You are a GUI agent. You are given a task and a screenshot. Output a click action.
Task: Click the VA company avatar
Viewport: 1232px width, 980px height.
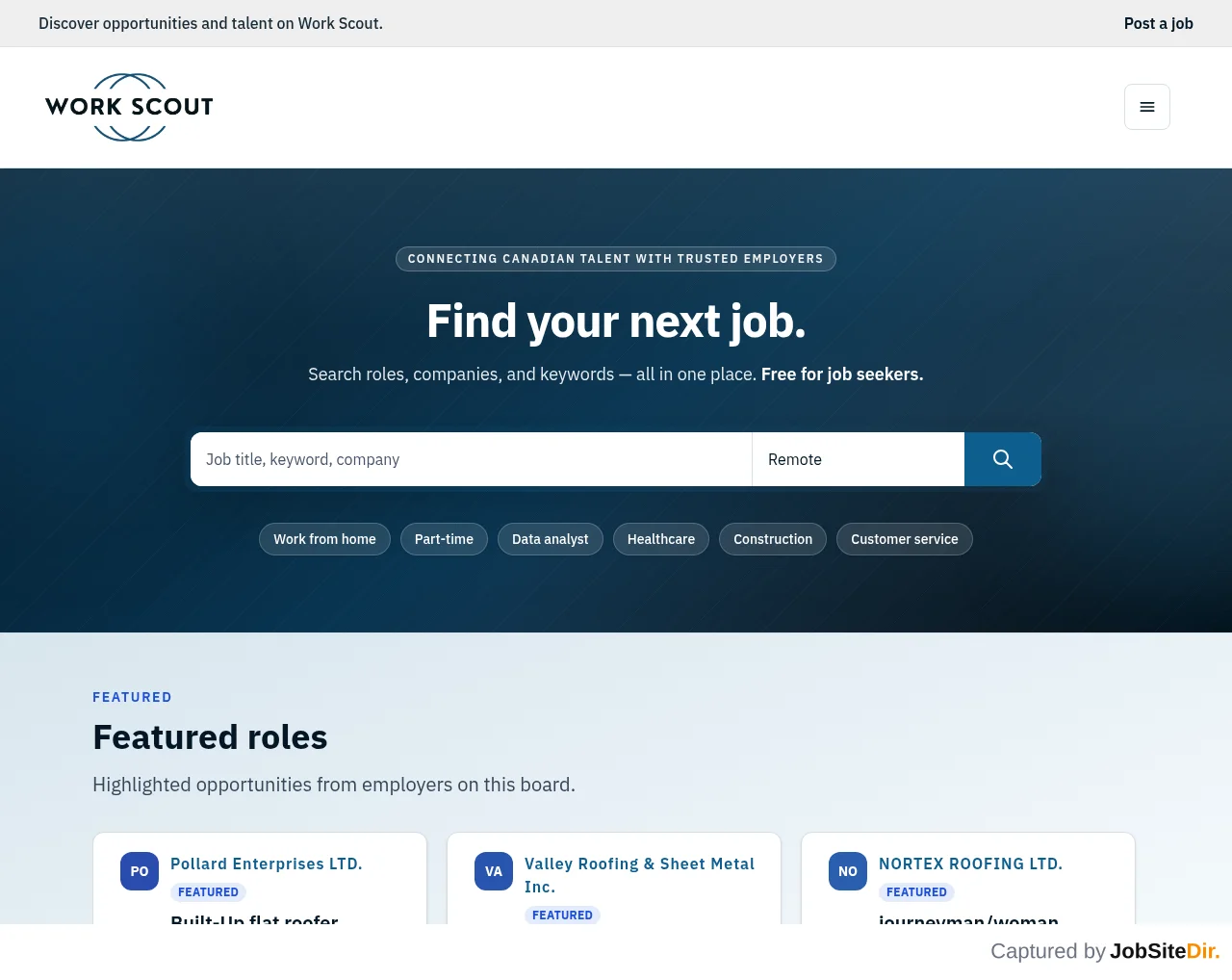click(494, 871)
